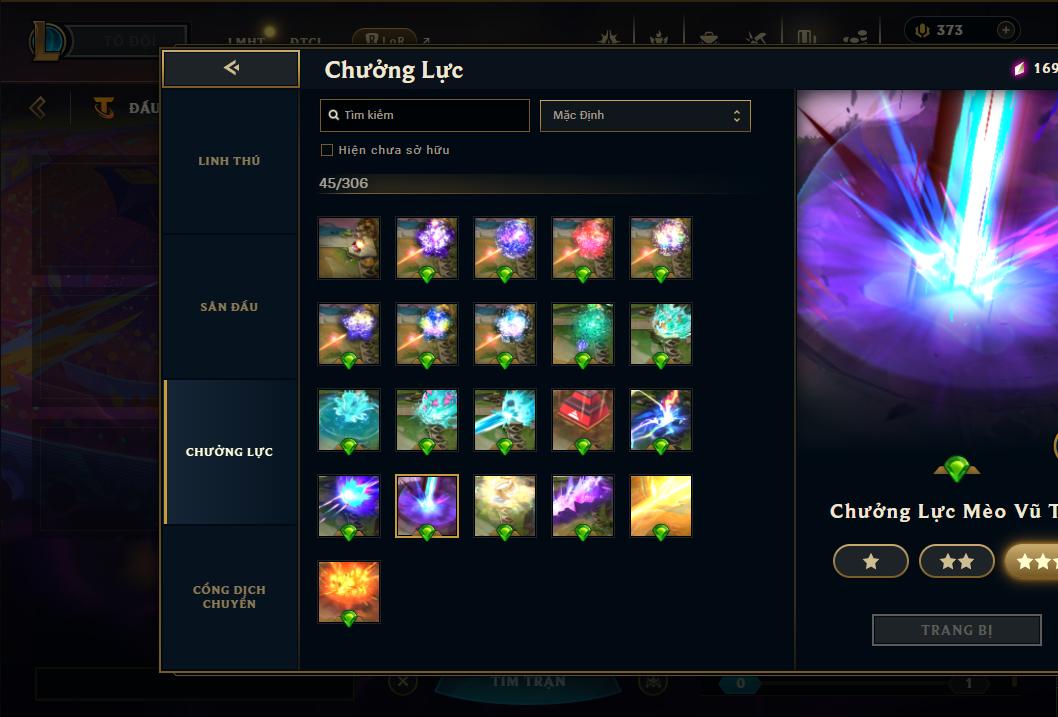Open the 'Cổng Dịch Chuyển' tab
The image size is (1058, 717).
tap(229, 597)
